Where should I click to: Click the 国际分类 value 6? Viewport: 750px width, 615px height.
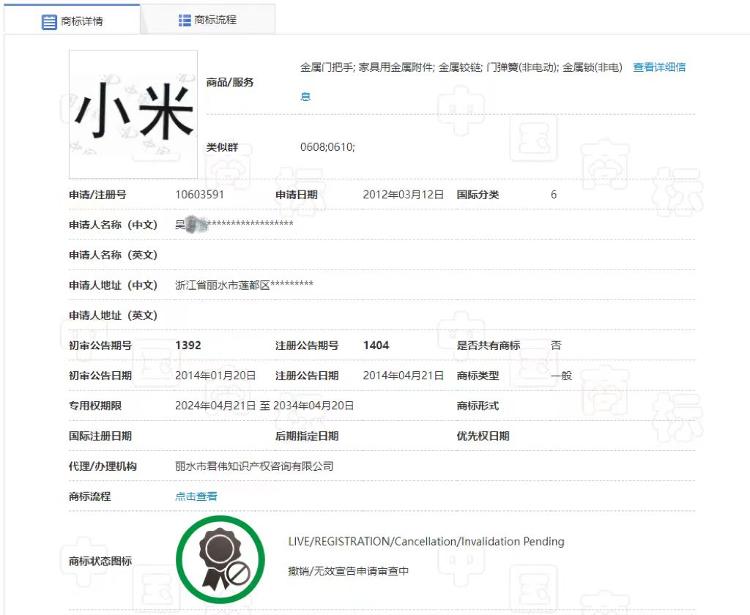pos(553,195)
